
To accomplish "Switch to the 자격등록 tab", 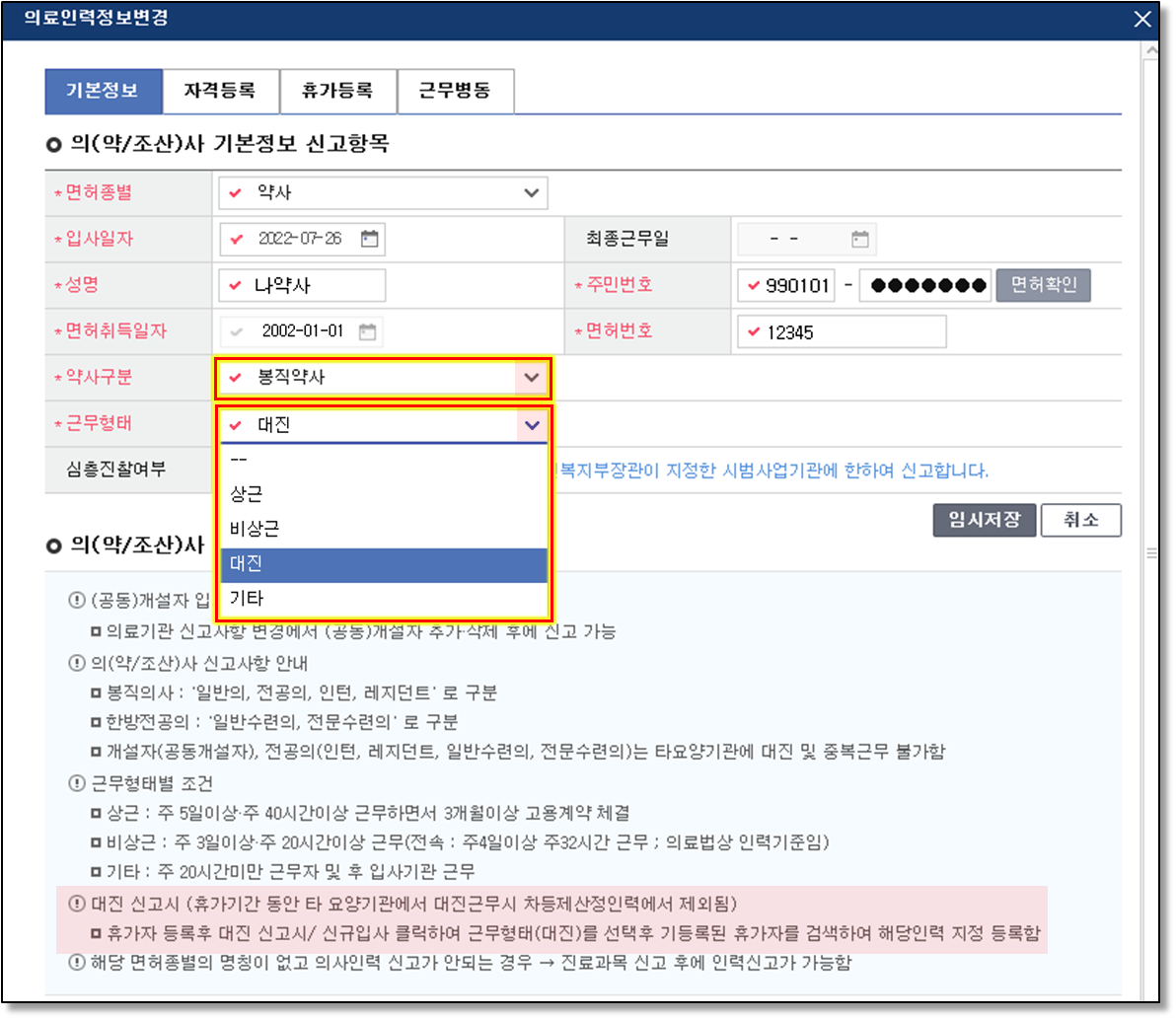I will click(220, 92).
